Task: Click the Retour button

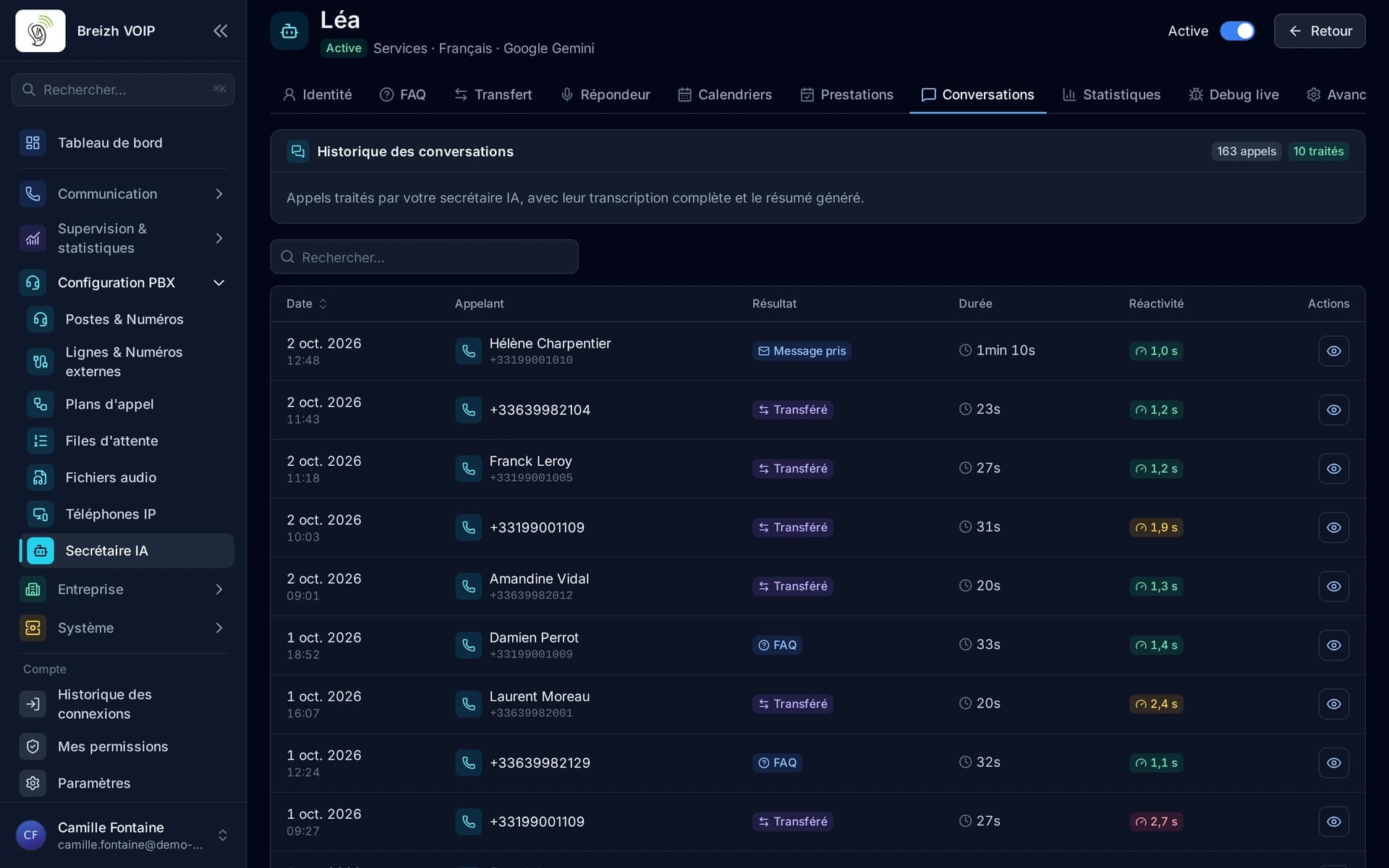Action: coord(1320,31)
